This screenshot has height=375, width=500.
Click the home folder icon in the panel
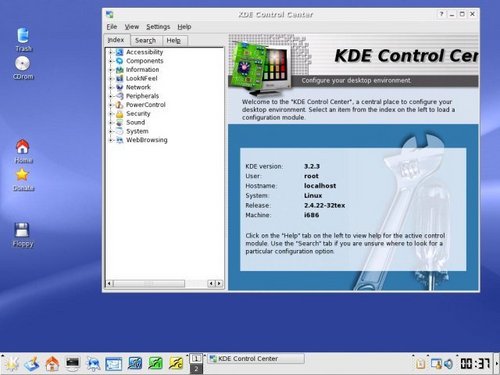52,363
